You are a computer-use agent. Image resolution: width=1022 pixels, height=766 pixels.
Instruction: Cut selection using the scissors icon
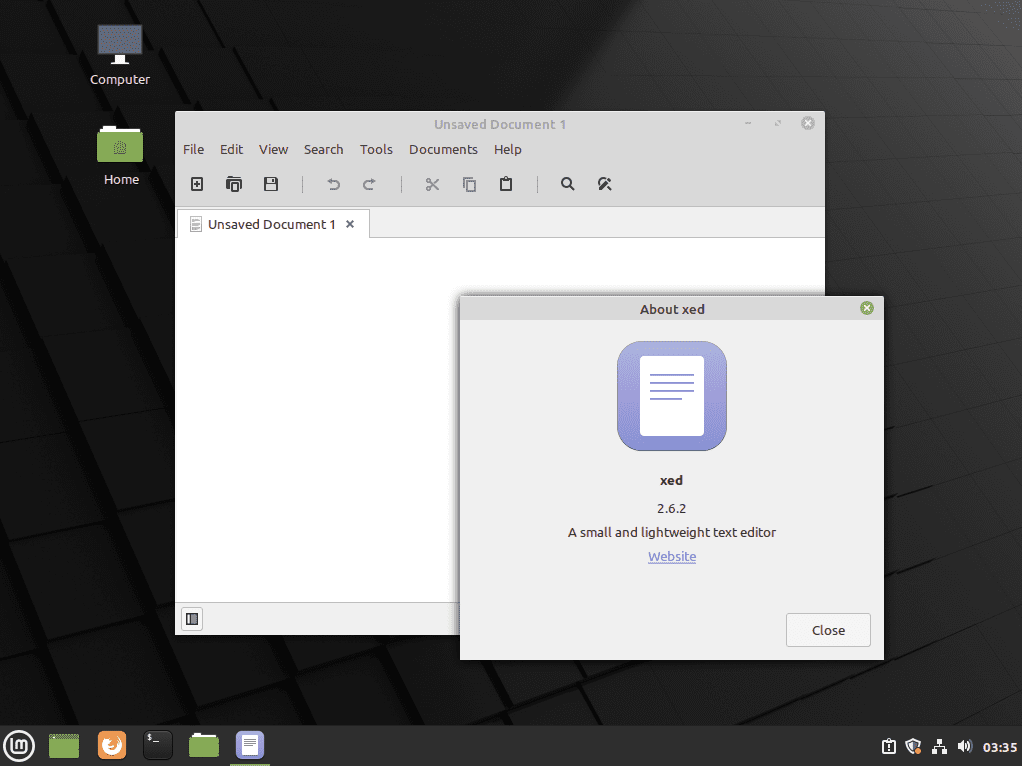(x=432, y=184)
